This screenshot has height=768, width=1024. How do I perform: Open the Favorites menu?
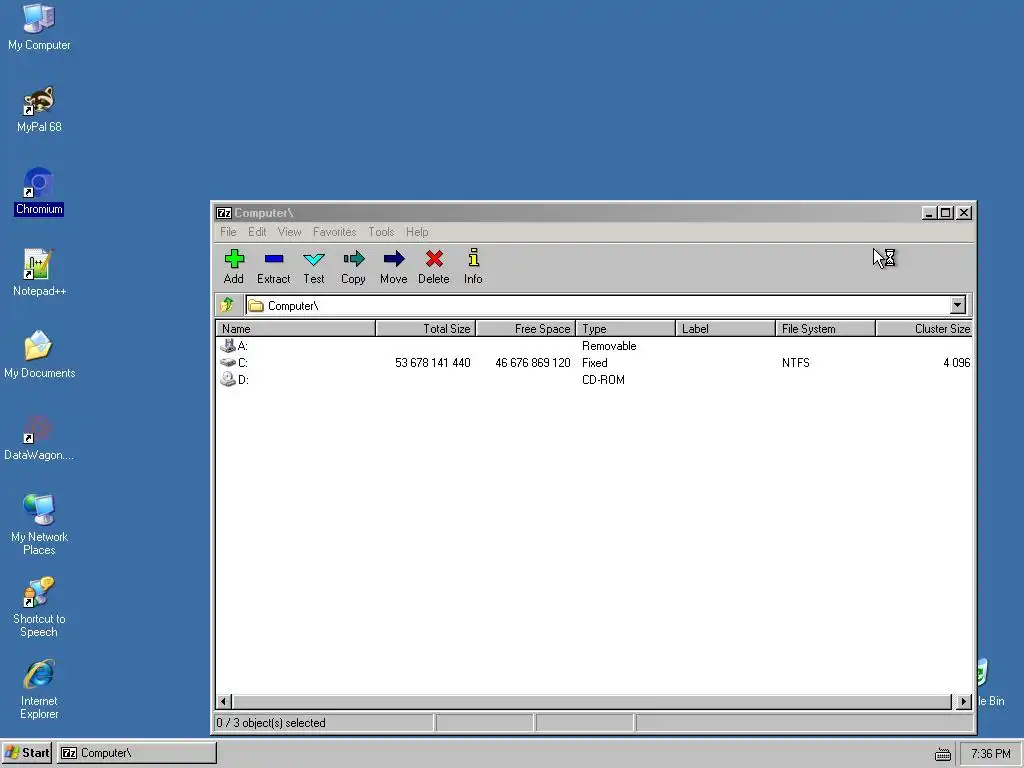pyautogui.click(x=334, y=232)
